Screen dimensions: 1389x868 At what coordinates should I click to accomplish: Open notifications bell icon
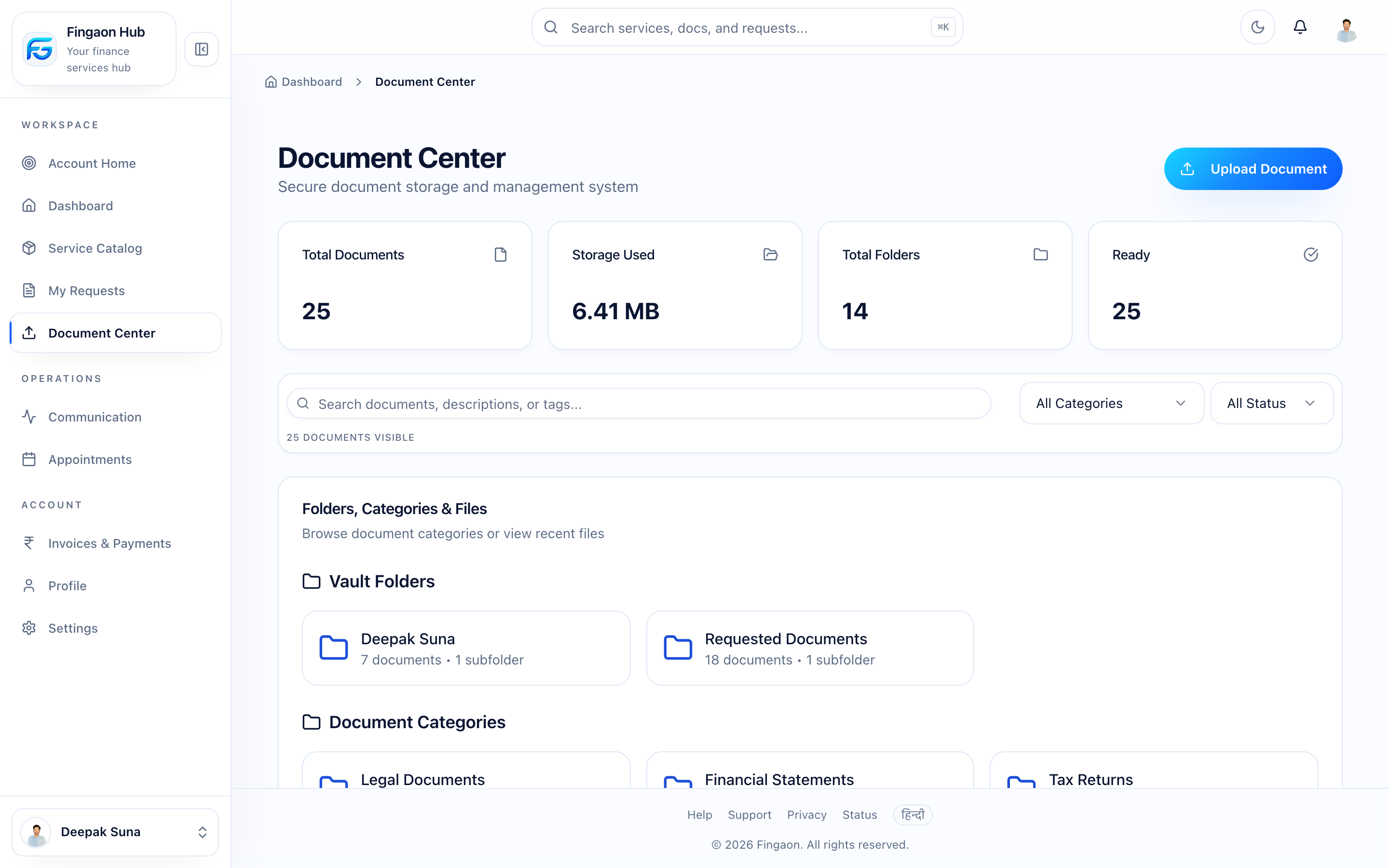pyautogui.click(x=1300, y=27)
